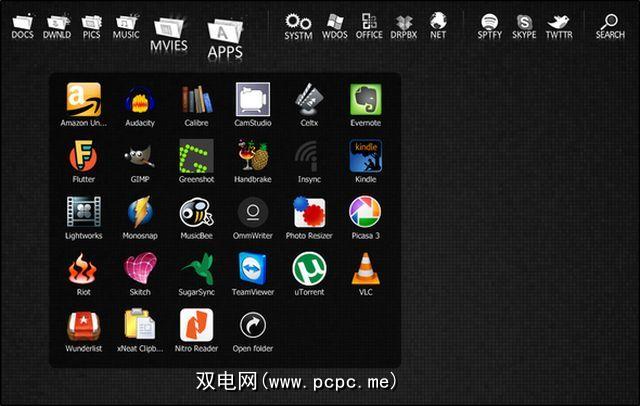Screen dimensions: 640x406
Task: Open Greenshot
Action: pos(196,161)
